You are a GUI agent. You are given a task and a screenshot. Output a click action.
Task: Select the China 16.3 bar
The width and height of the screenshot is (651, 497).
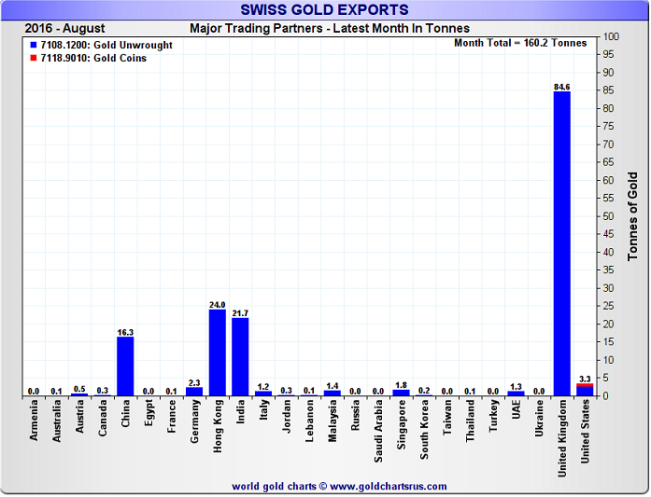[125, 366]
